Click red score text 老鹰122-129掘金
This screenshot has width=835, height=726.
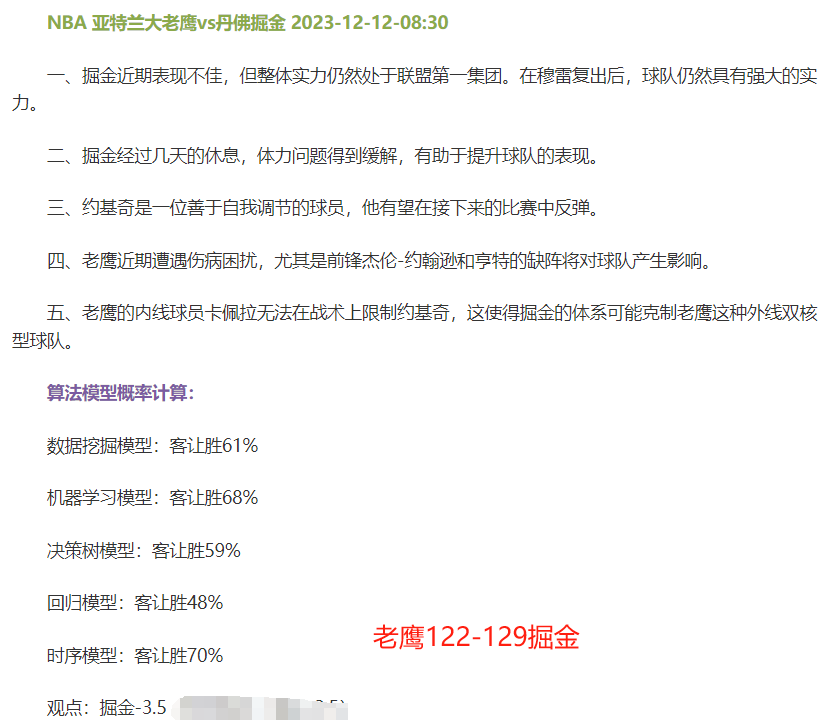(476, 637)
